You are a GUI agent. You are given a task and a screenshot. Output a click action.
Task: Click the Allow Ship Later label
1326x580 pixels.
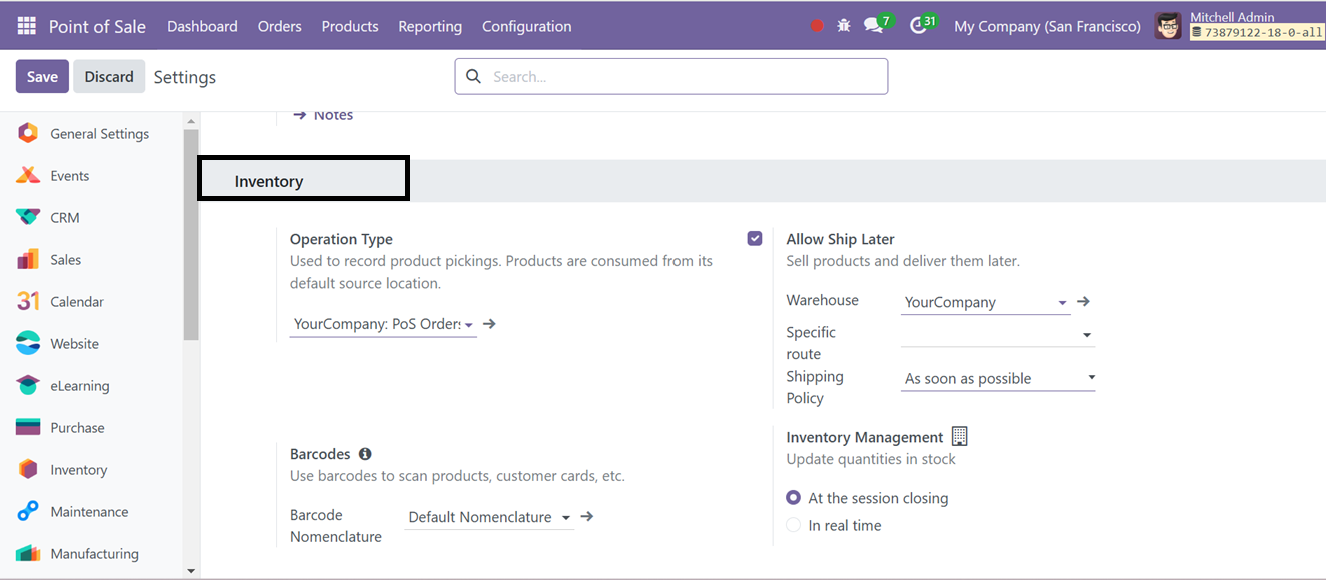click(840, 239)
